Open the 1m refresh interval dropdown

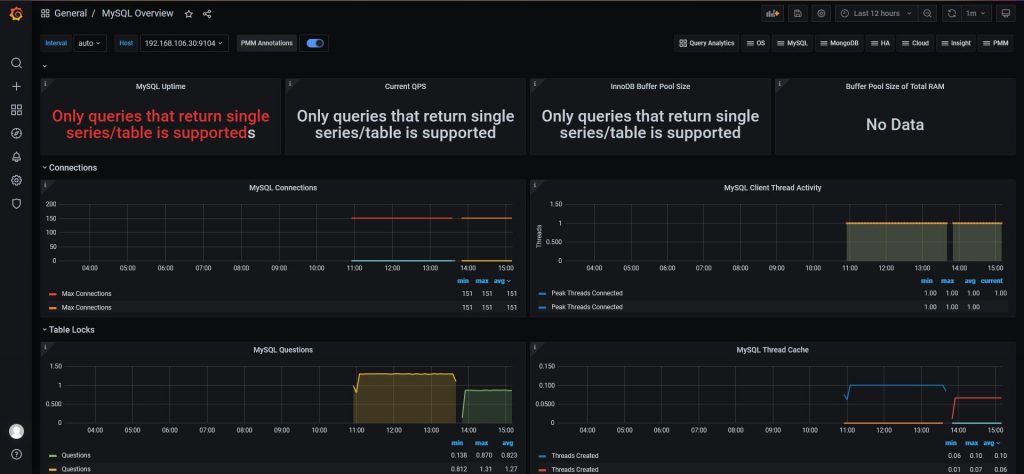[976, 13]
